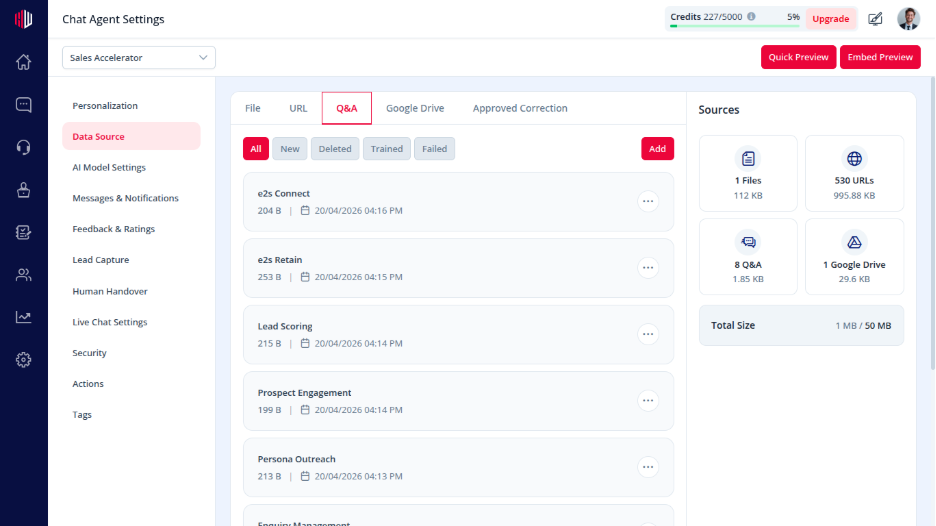Click the Q&A source chat icon
Image resolution: width=936 pixels, height=526 pixels.
click(748, 242)
